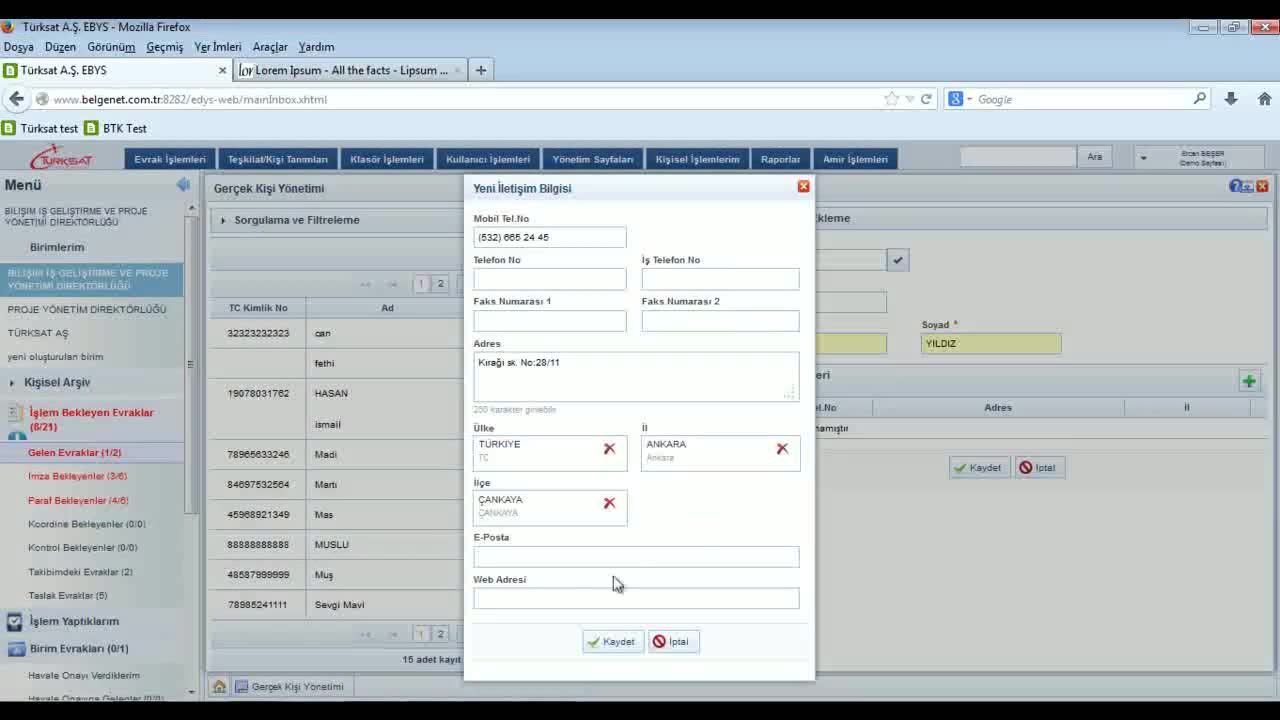Open Gelen Evraklar (1/2) link
The width and height of the screenshot is (1280, 720).
[x=74, y=453]
